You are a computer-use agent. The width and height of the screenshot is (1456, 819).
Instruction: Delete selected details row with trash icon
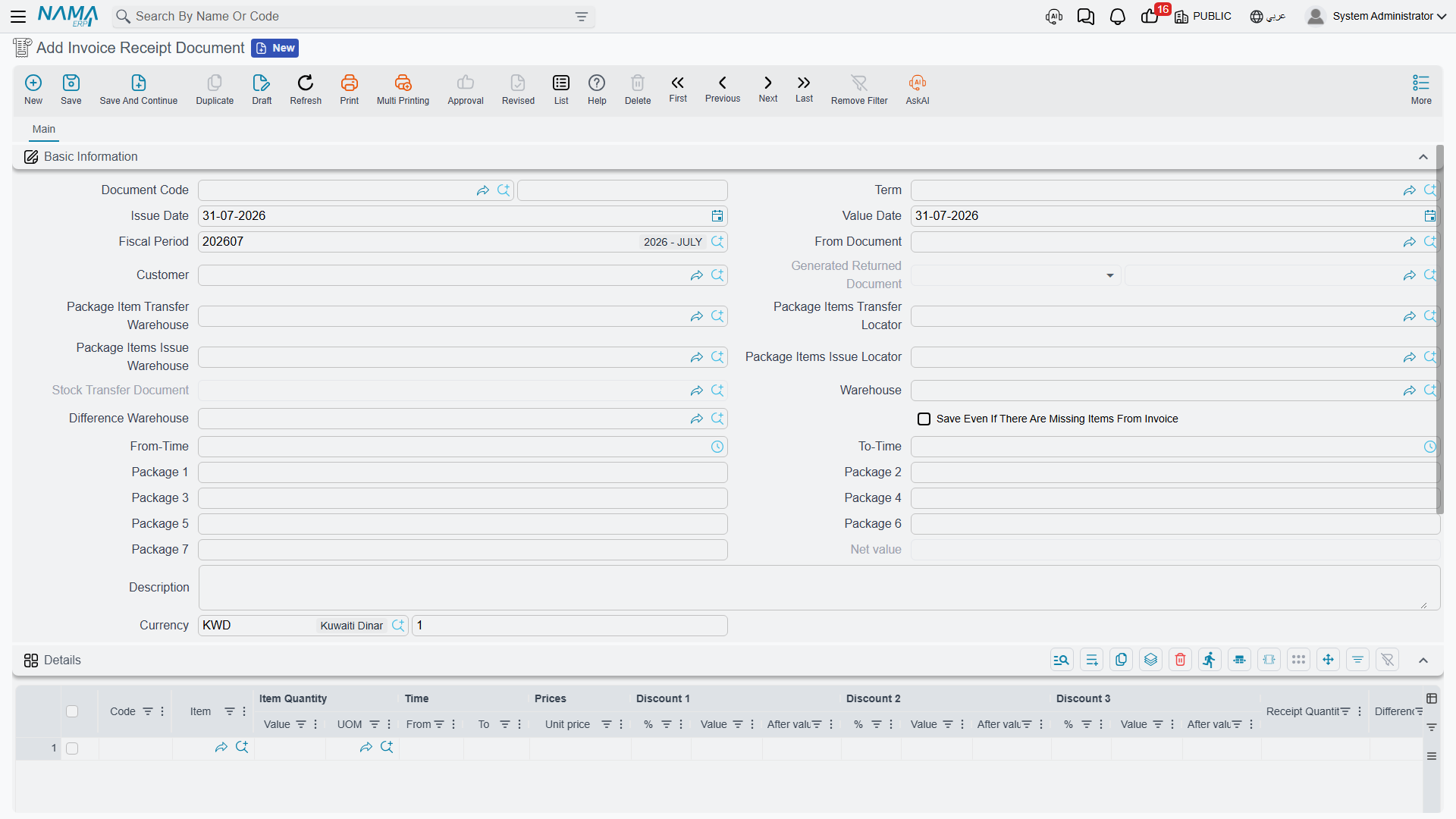[1181, 660]
